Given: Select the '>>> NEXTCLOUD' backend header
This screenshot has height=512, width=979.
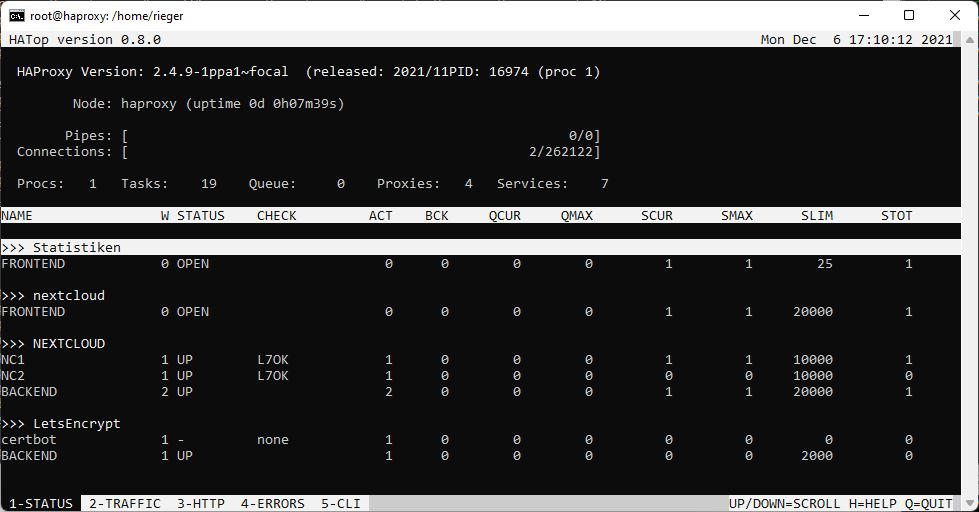Looking at the screenshot, I should click(x=53, y=343).
